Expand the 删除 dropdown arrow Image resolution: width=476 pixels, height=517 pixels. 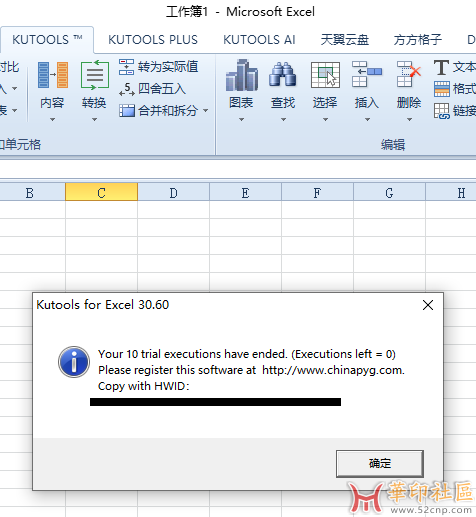click(409, 119)
